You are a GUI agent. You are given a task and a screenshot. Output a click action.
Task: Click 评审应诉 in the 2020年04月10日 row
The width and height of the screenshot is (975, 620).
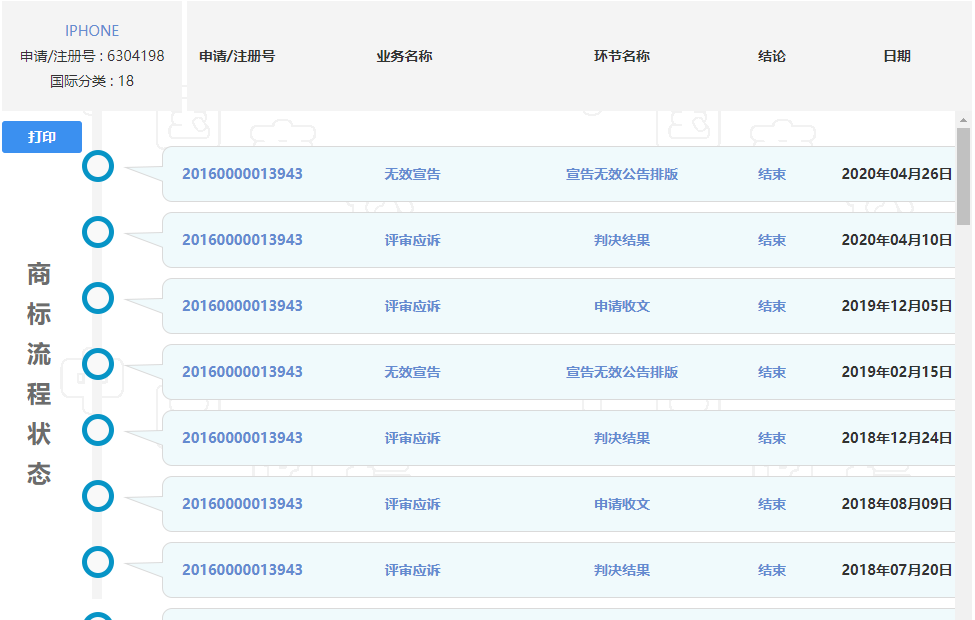[x=412, y=240]
